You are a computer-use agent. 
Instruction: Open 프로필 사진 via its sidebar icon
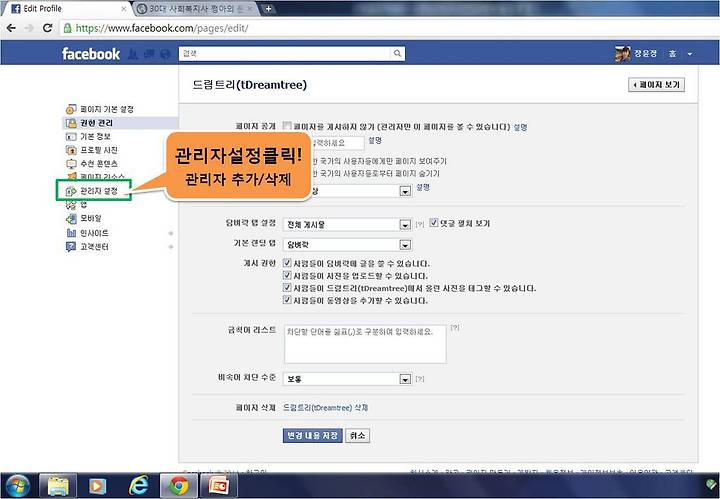[x=71, y=150]
